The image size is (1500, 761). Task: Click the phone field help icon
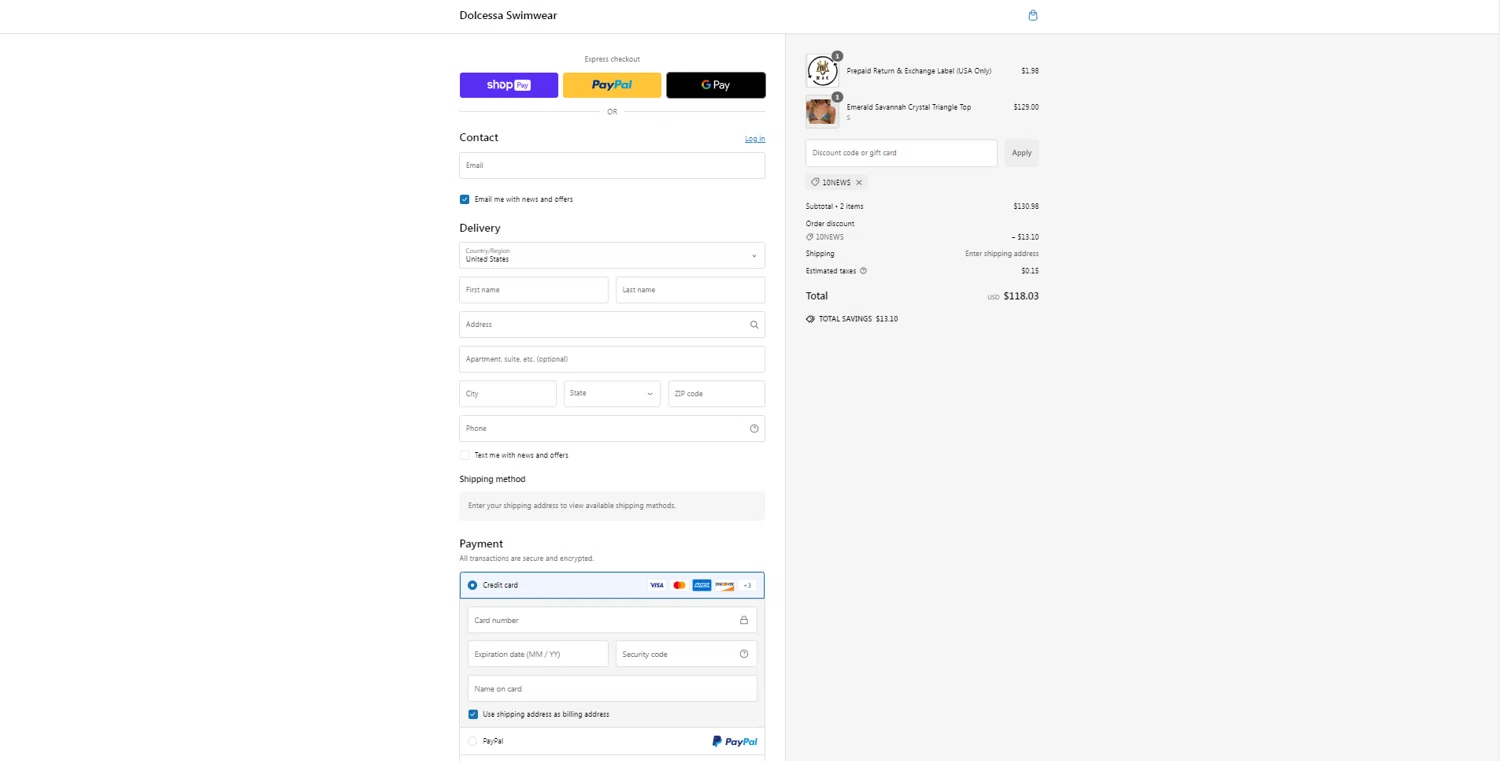click(754, 429)
